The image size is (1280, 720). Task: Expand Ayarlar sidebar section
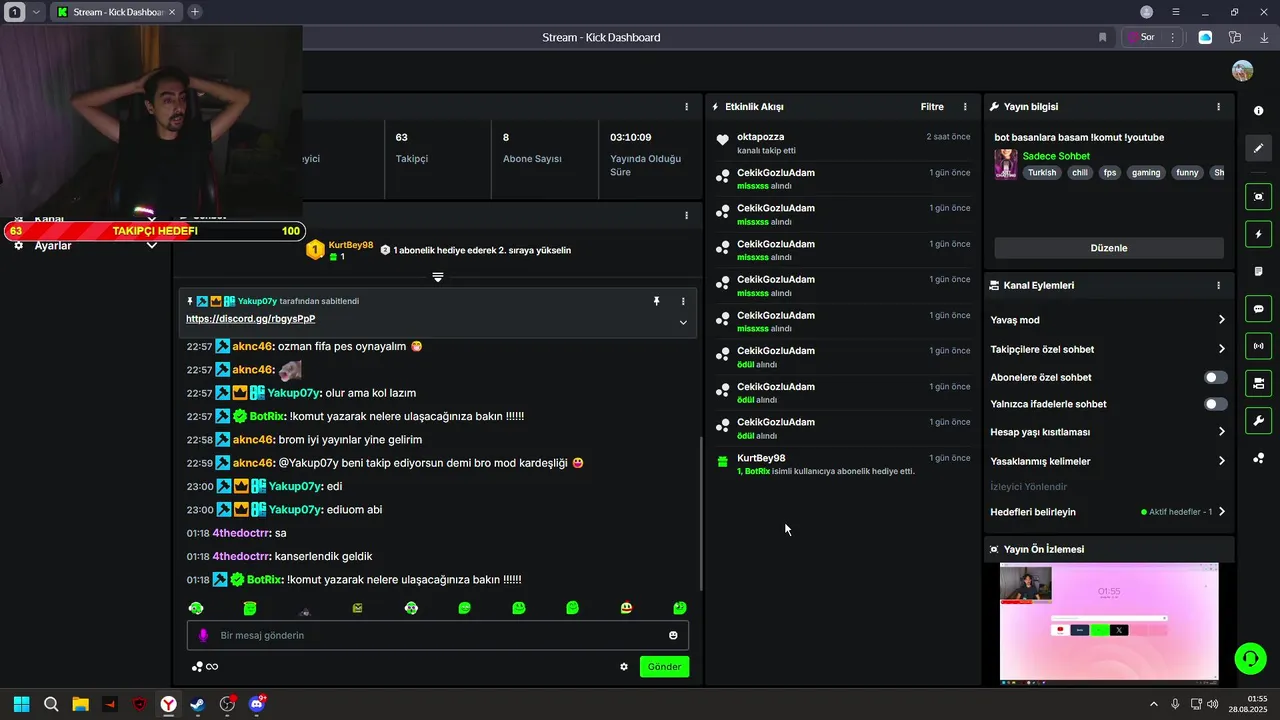coord(152,246)
